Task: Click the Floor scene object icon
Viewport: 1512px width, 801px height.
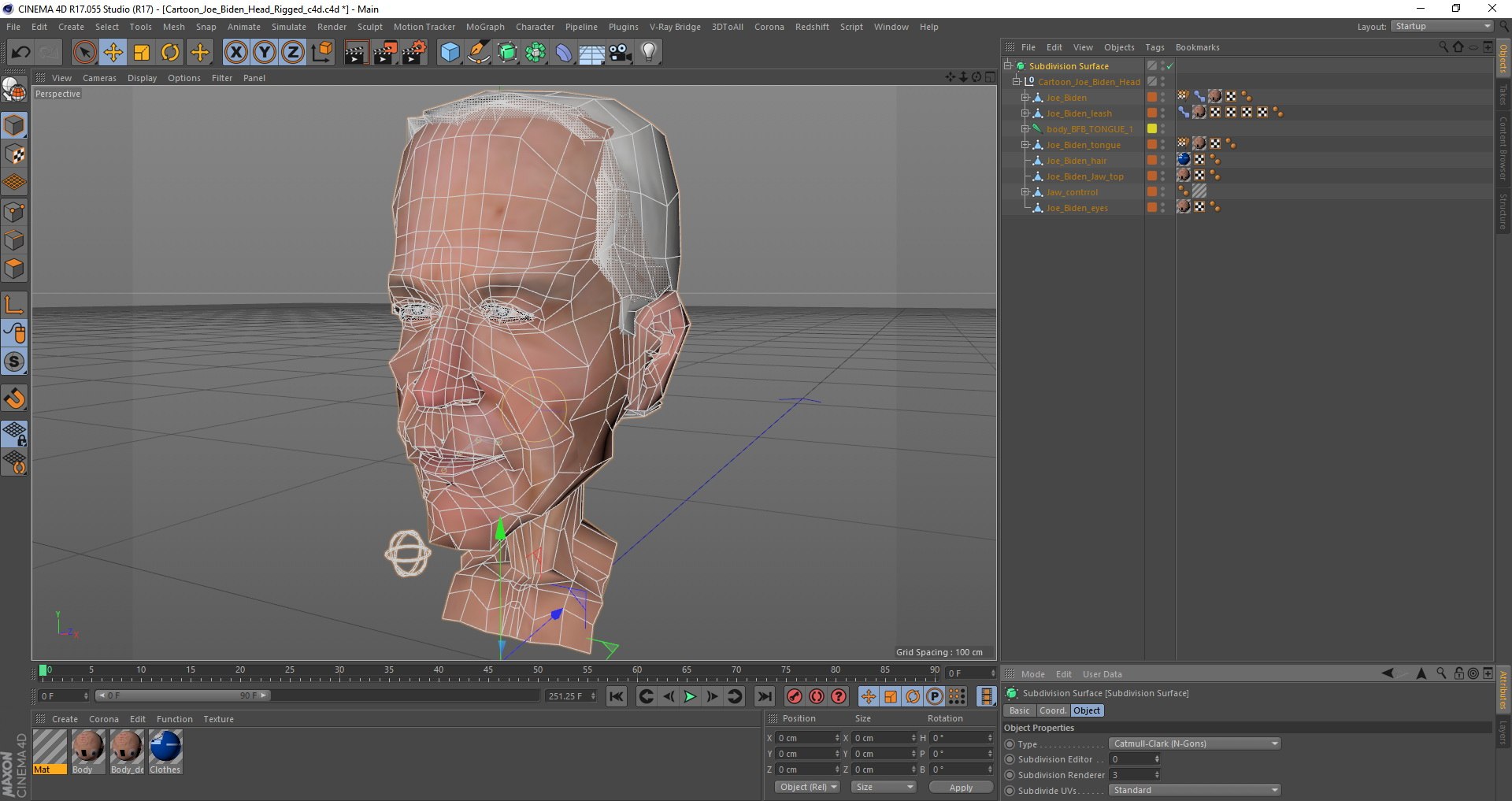Action: [592, 53]
